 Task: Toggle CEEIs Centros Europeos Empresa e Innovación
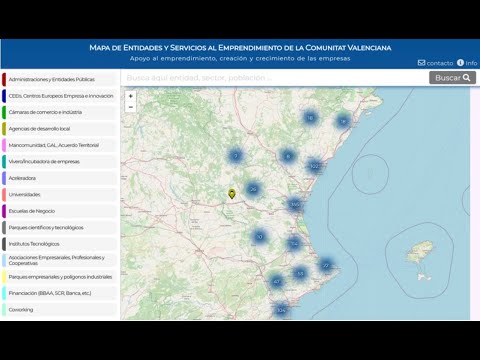[59, 96]
